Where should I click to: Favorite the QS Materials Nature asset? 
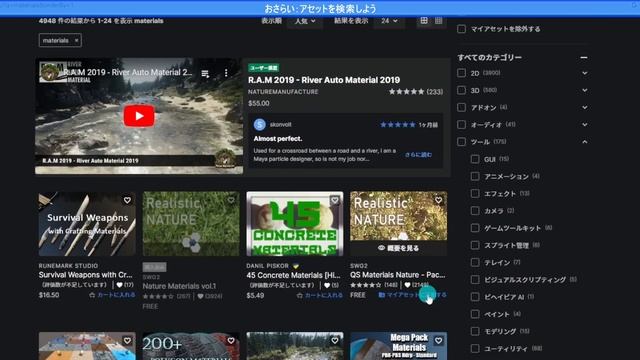pyautogui.click(x=438, y=200)
